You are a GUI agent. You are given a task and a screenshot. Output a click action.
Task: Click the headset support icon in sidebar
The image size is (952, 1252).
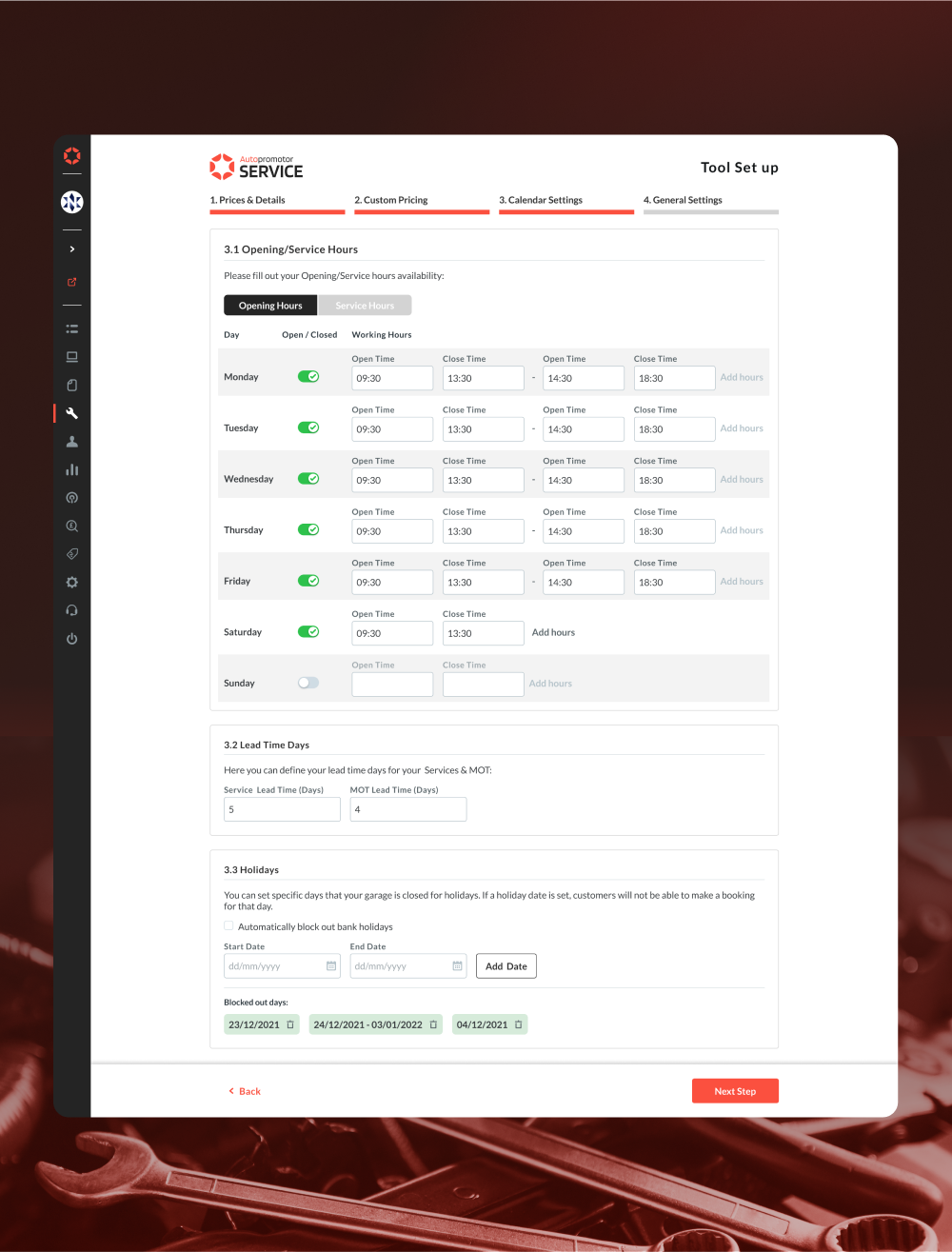pyautogui.click(x=71, y=610)
